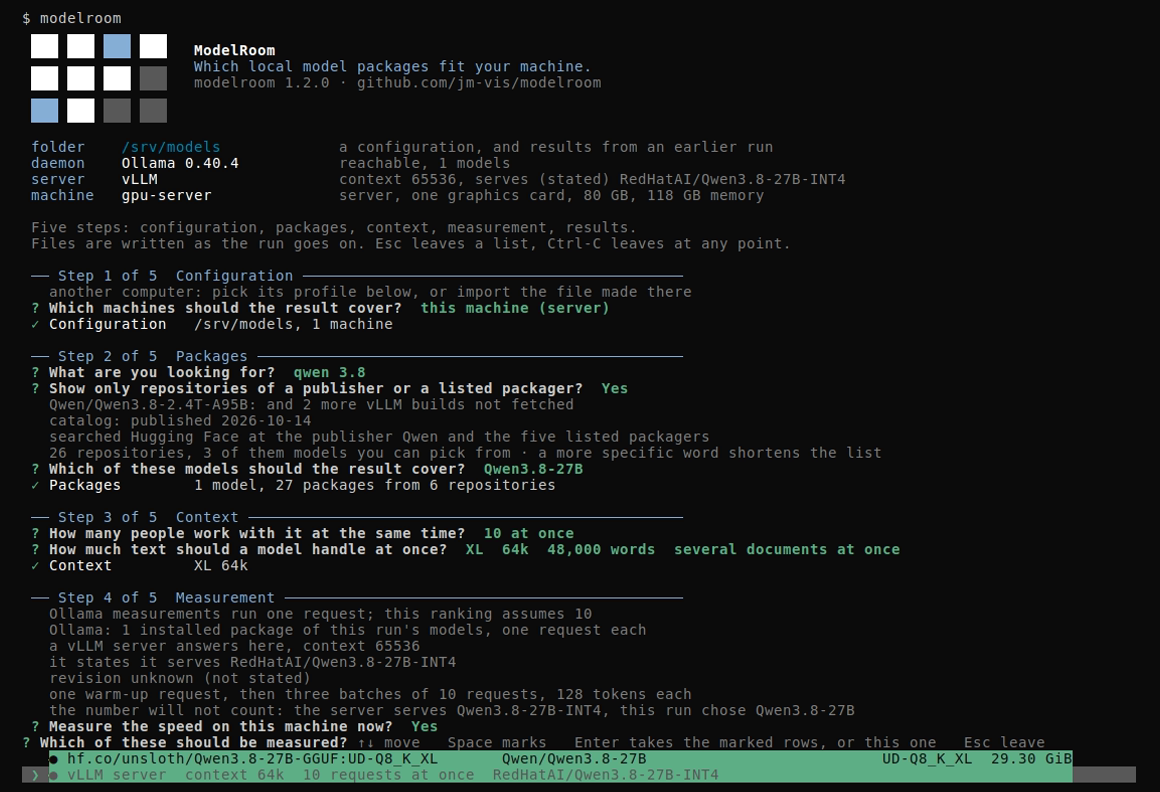
Task: Click the 'Esc leave' hint
Action: 1004,743
